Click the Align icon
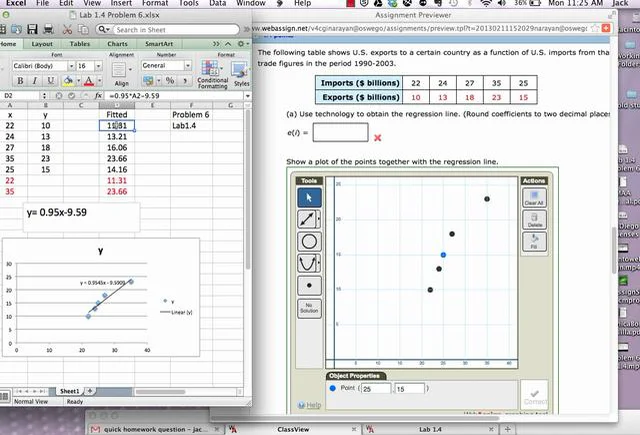Viewport: 640px width, 435px height. point(119,69)
